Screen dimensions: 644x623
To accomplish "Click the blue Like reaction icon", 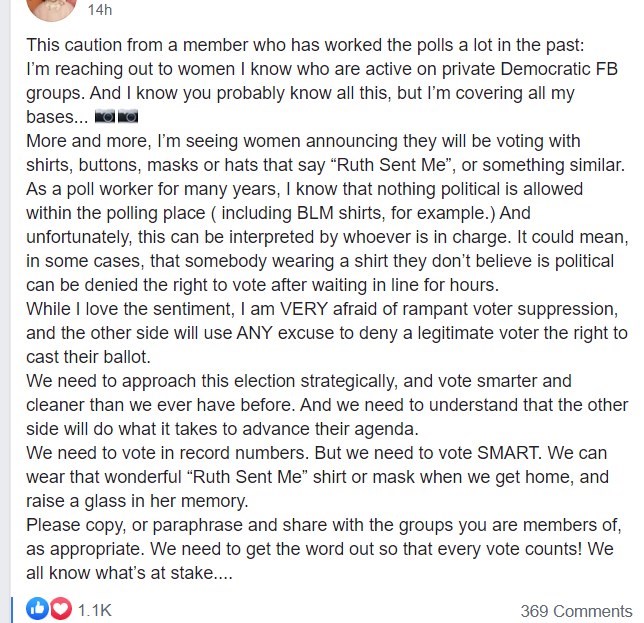I will click(x=37, y=608).
